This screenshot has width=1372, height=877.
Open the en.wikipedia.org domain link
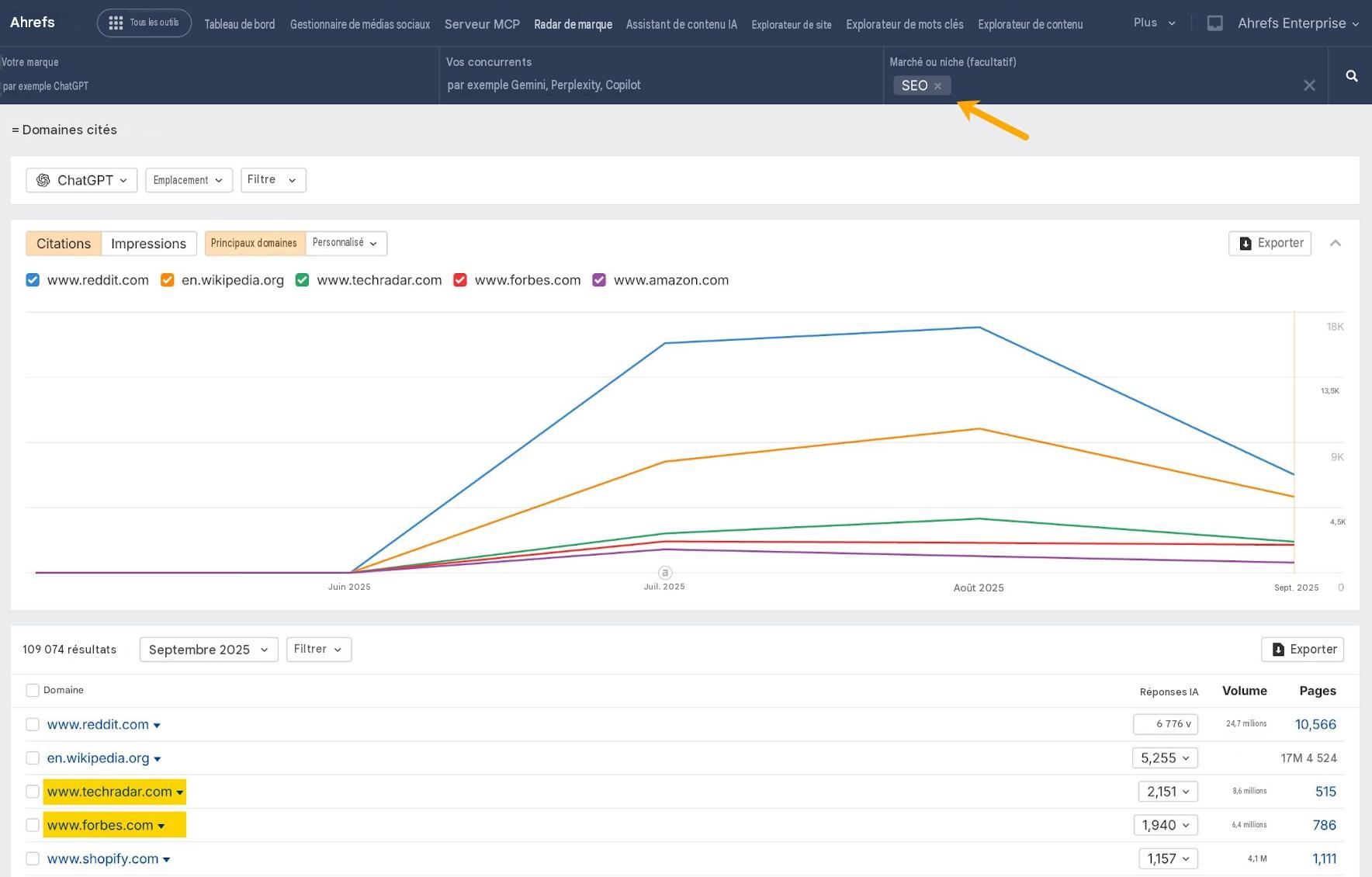coord(98,758)
